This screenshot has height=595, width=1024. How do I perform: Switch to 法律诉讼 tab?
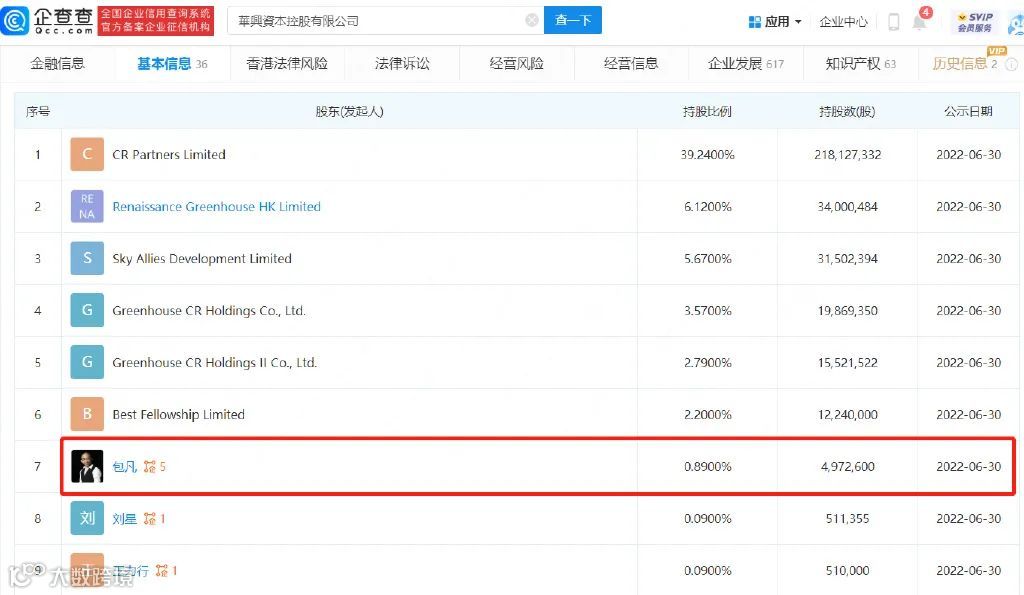402,63
